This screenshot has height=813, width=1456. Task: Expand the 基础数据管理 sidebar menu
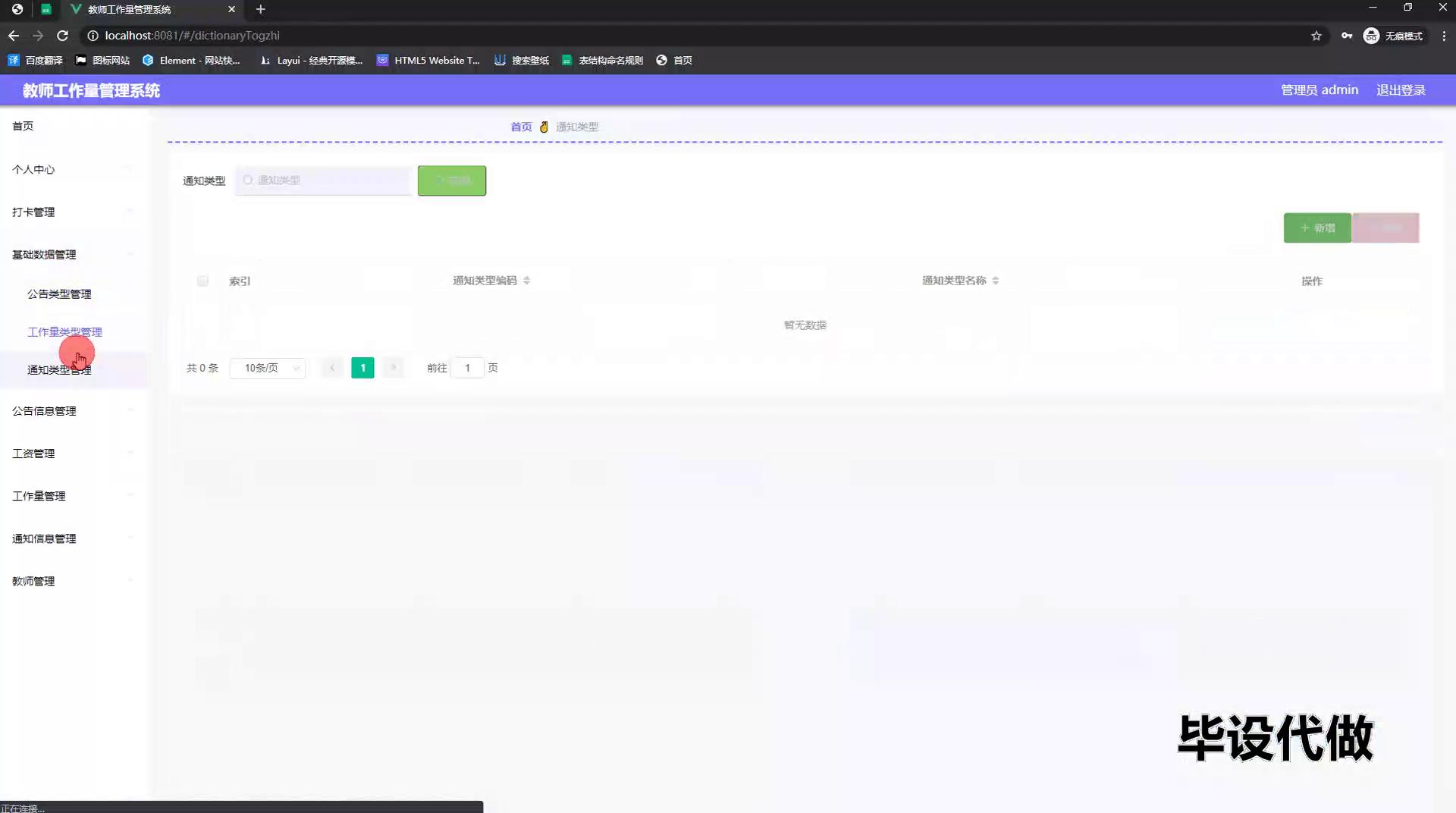pyautogui.click(x=43, y=254)
